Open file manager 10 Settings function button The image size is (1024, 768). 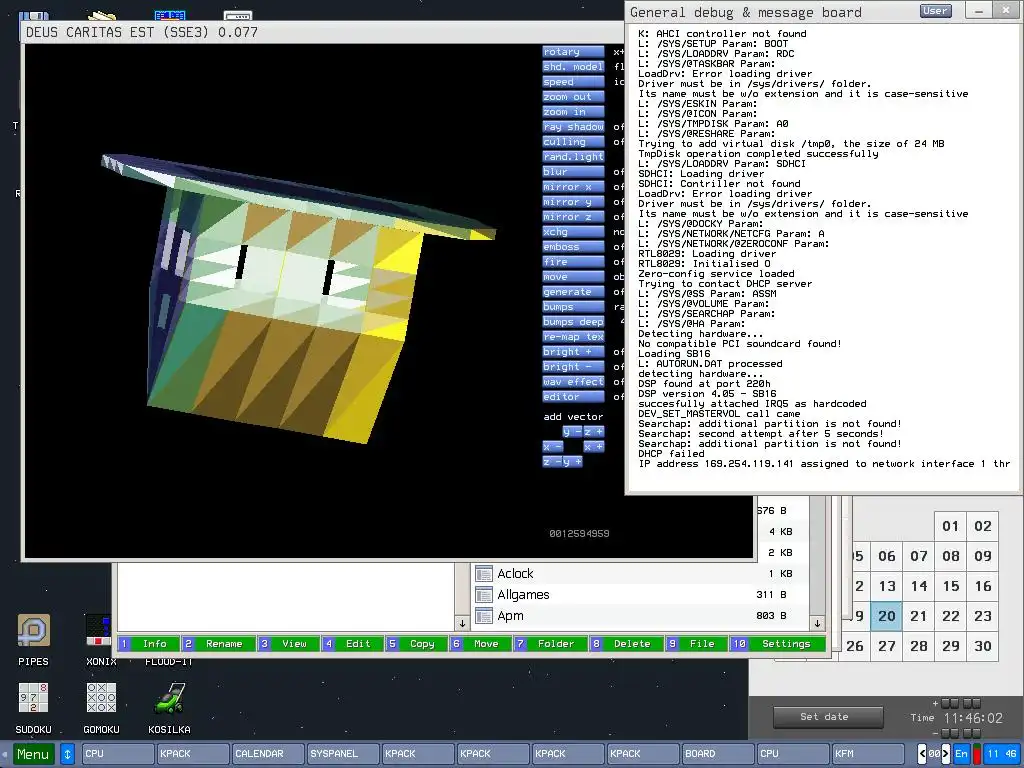coord(778,644)
